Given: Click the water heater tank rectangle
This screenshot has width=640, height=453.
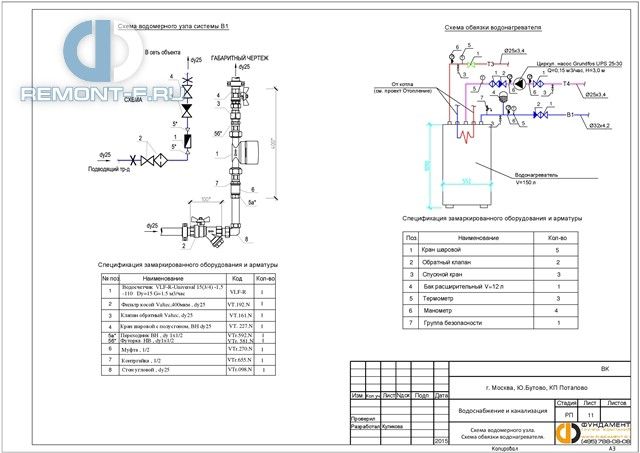Looking at the screenshot, I should click(x=467, y=164).
